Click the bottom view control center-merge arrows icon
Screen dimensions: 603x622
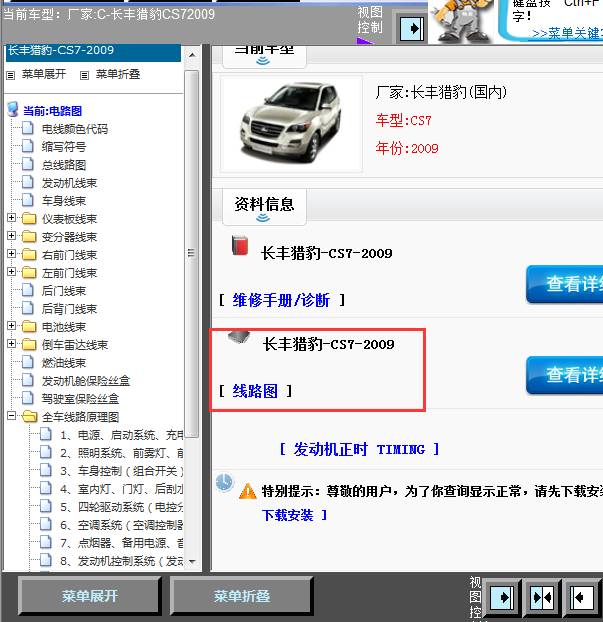(542, 597)
